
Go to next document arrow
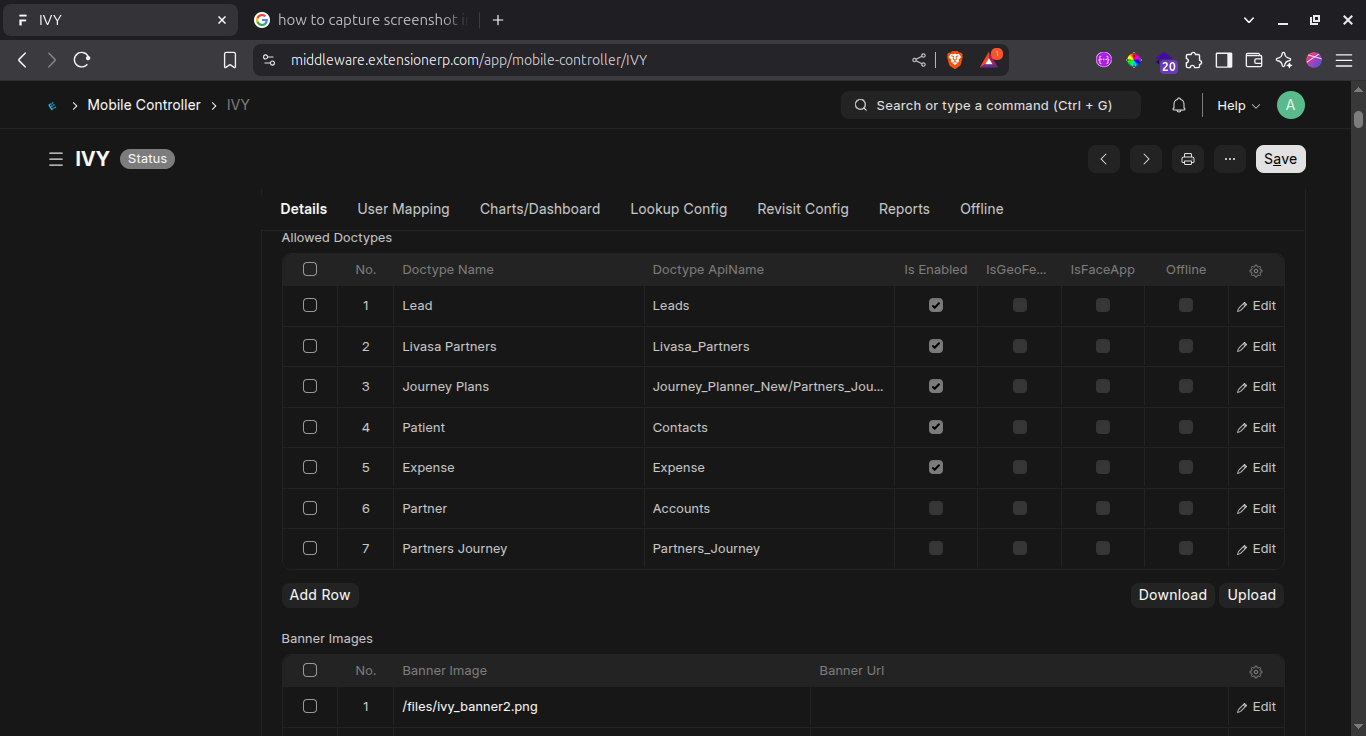click(1146, 159)
